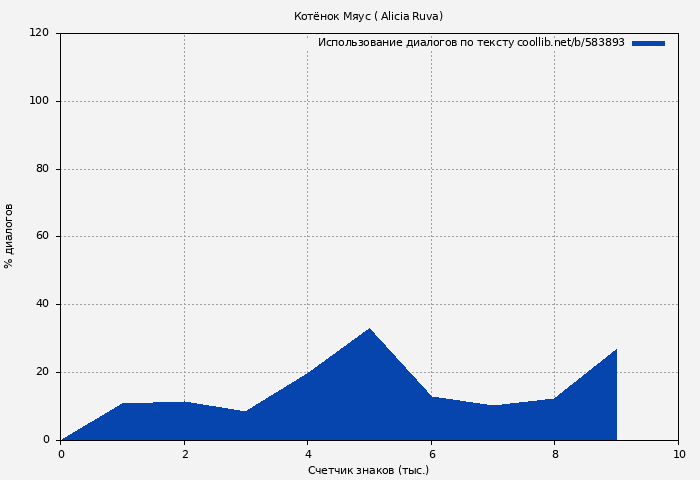Click the x-axis tick label 8
Image resolution: width=700 pixels, height=480 pixels.
coord(555,454)
